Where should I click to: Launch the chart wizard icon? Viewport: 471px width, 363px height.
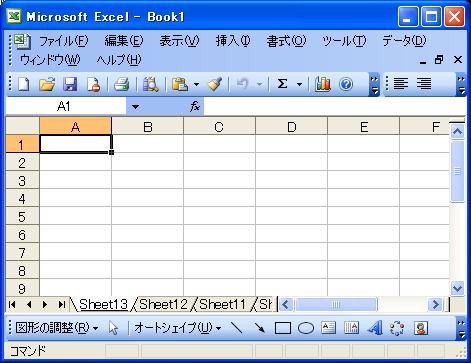coord(323,84)
